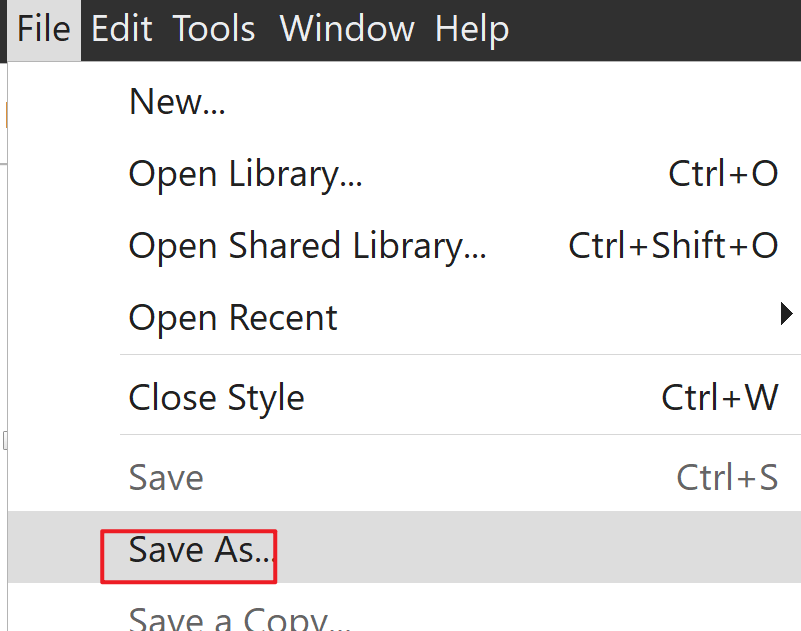
Task: Select Open Shared Library... entry
Action: [x=307, y=246]
